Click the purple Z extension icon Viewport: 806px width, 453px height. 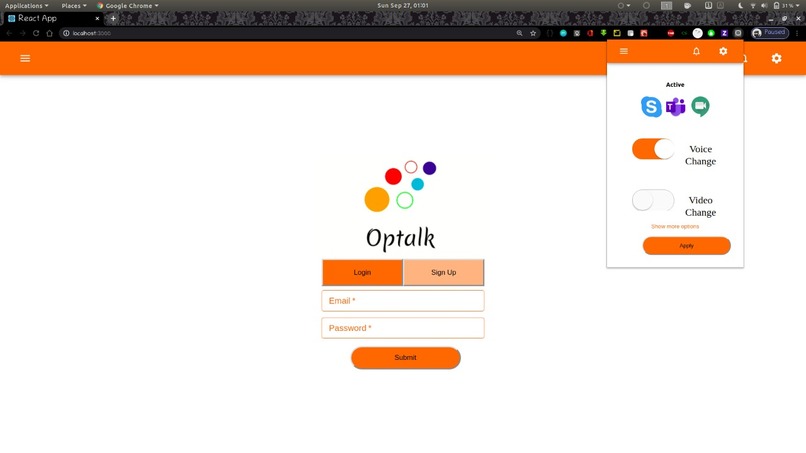[724, 33]
